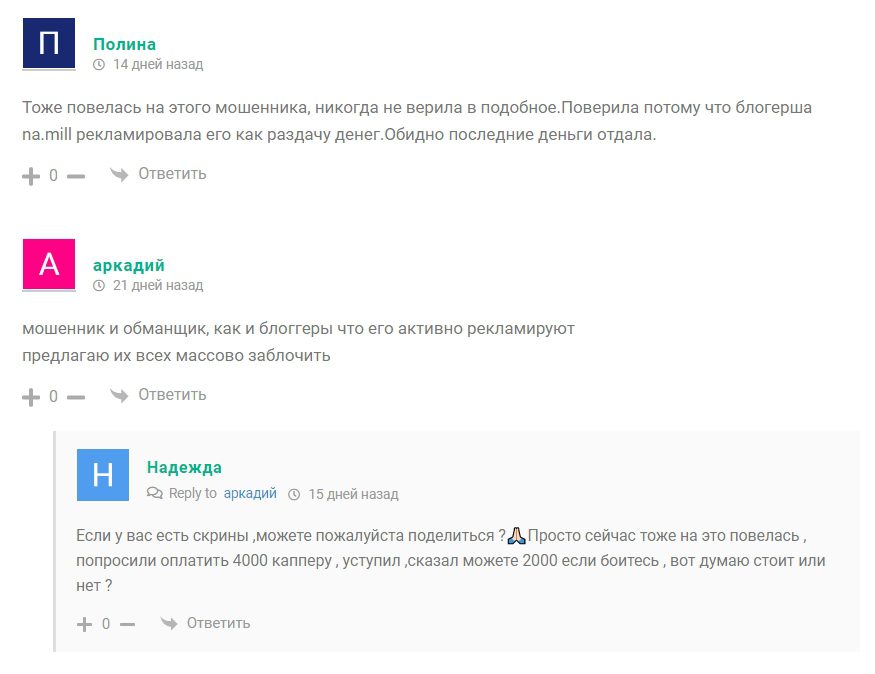Click reply arrow icon under Полина's comment
Viewport: 875px width, 674px height.
(119, 175)
